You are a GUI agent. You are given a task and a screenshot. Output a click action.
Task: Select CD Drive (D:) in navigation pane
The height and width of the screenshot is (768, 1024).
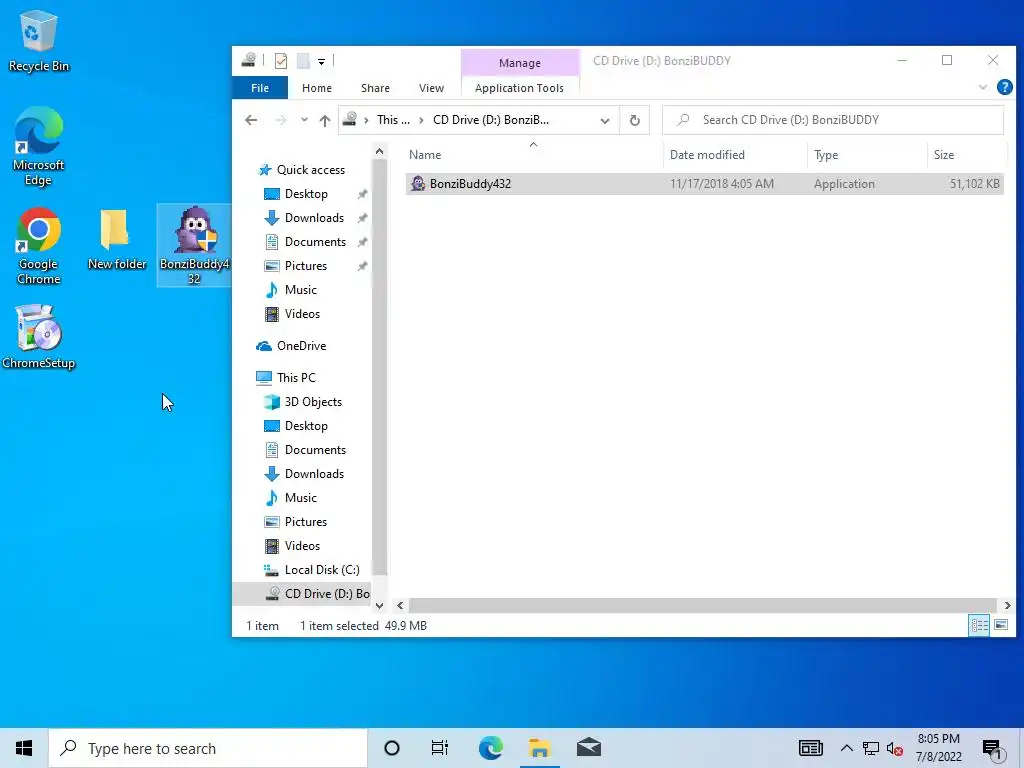click(302, 594)
